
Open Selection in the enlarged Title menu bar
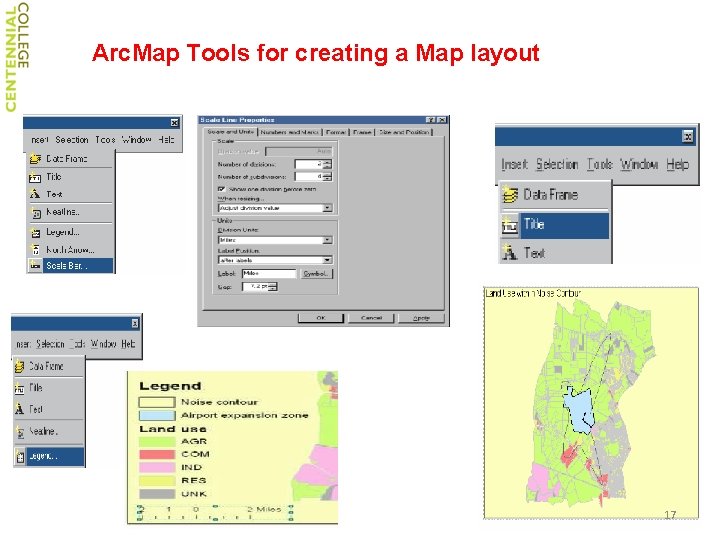pyautogui.click(x=557, y=164)
